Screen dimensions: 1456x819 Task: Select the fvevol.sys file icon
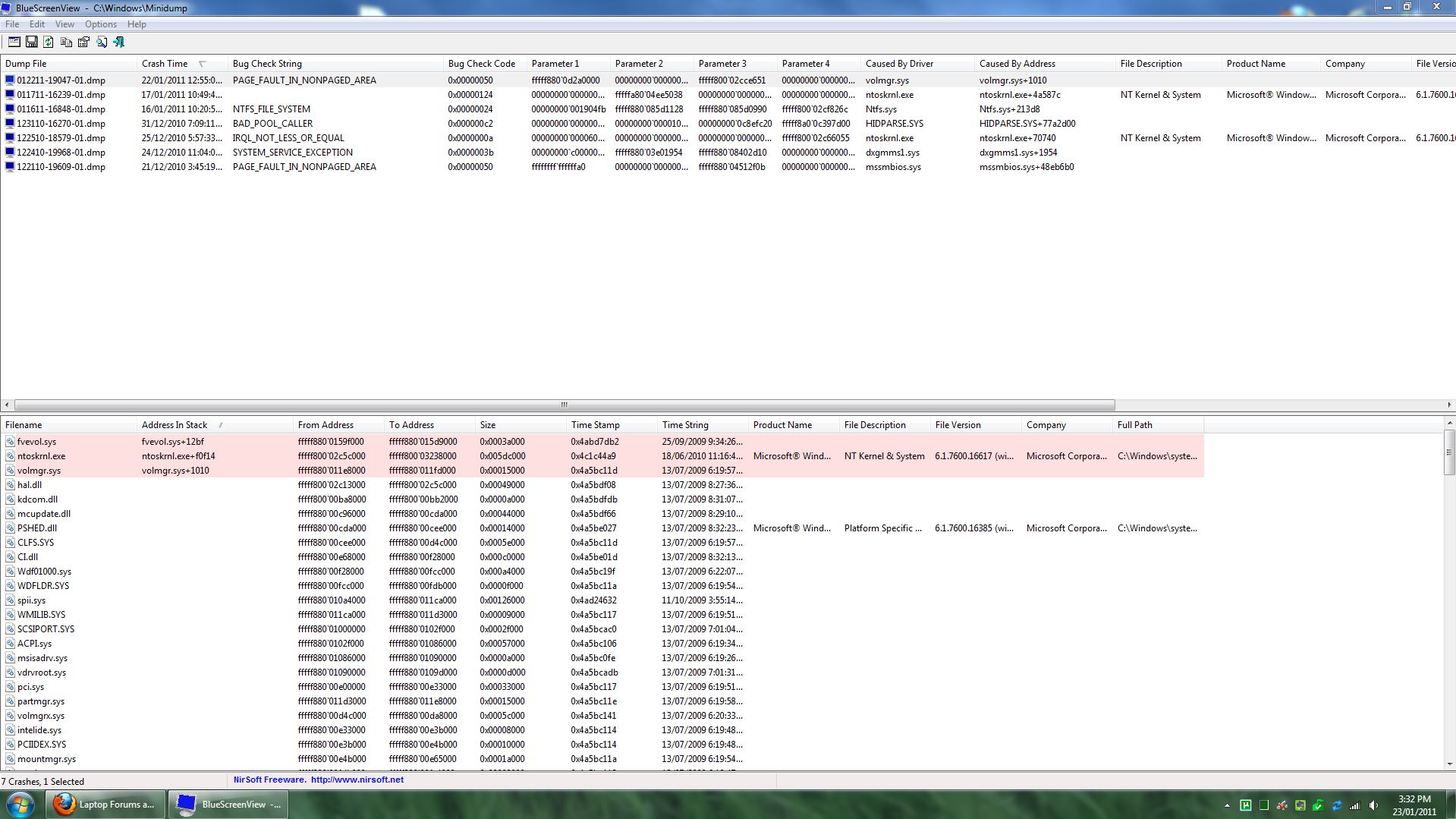(10, 442)
